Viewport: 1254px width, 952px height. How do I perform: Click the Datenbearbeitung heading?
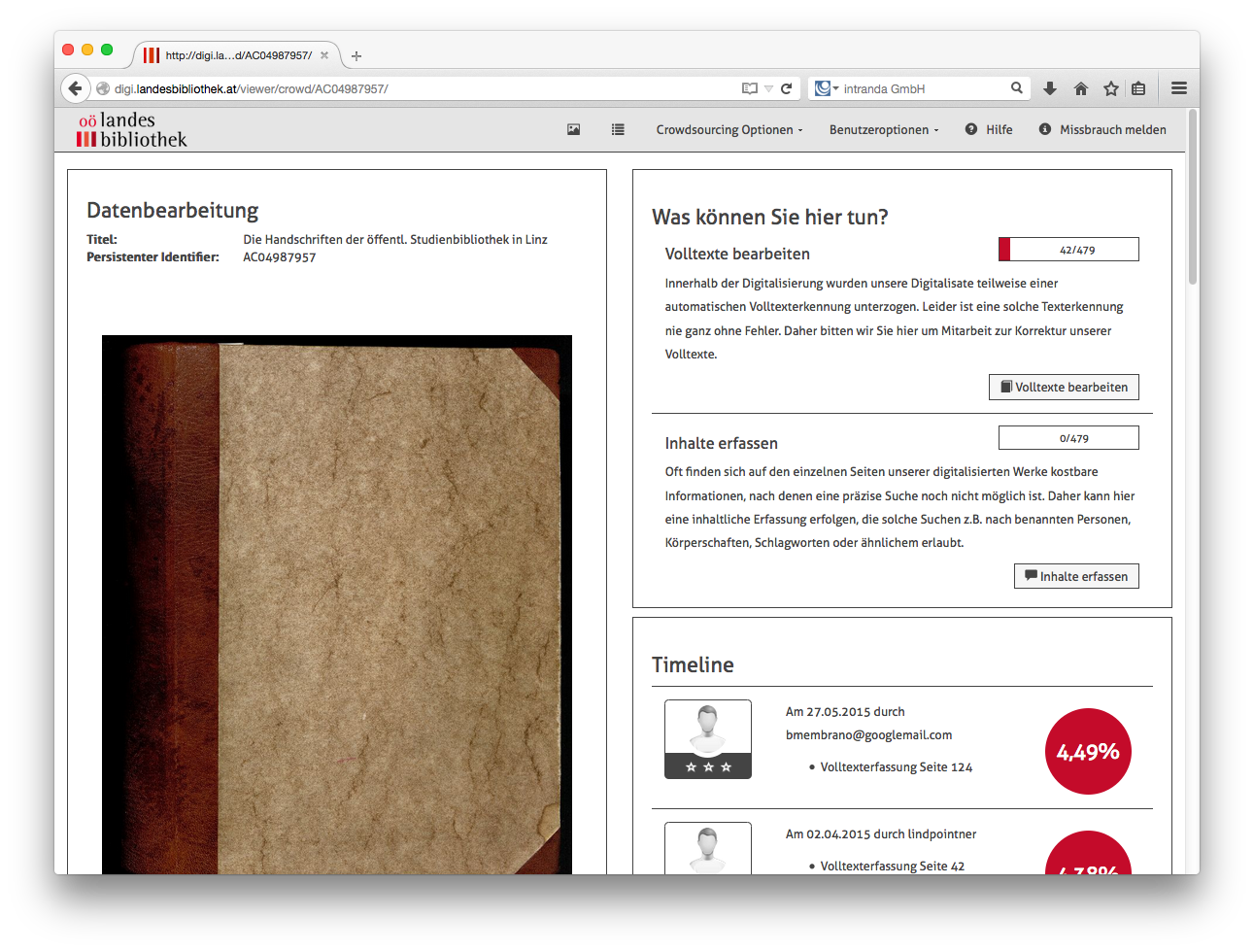tap(173, 211)
